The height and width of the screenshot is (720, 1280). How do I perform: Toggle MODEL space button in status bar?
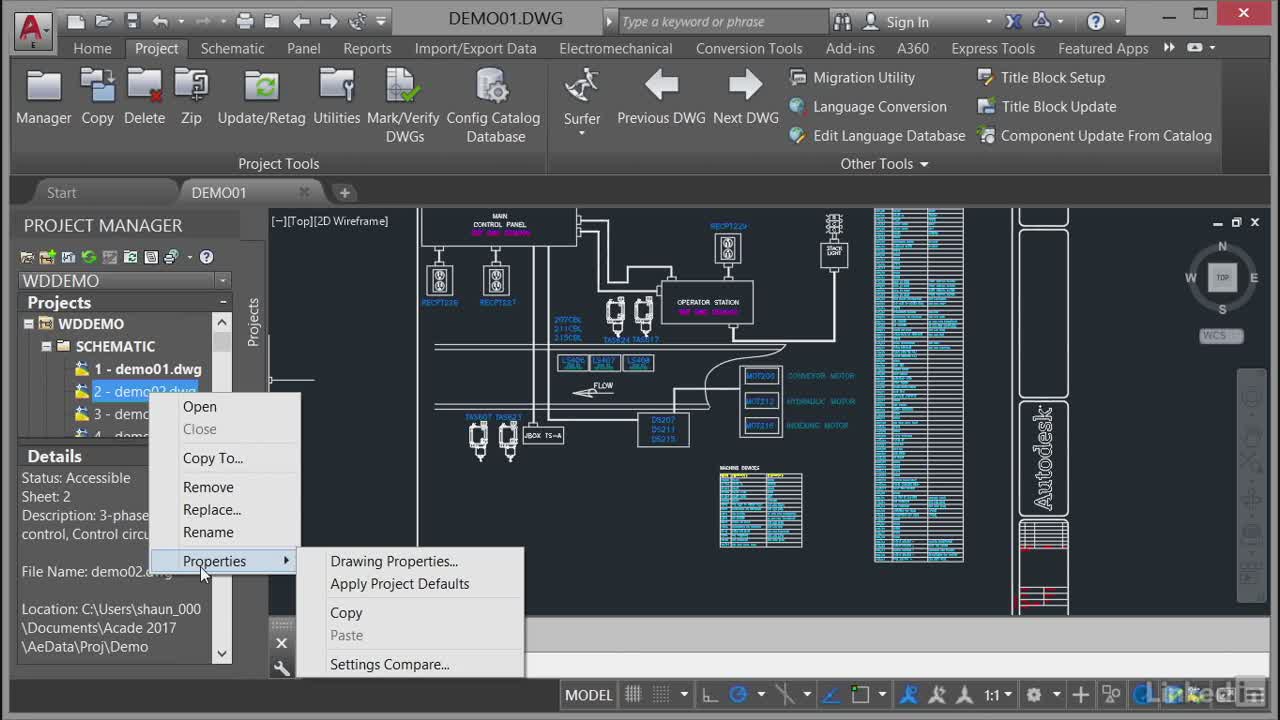(x=588, y=694)
